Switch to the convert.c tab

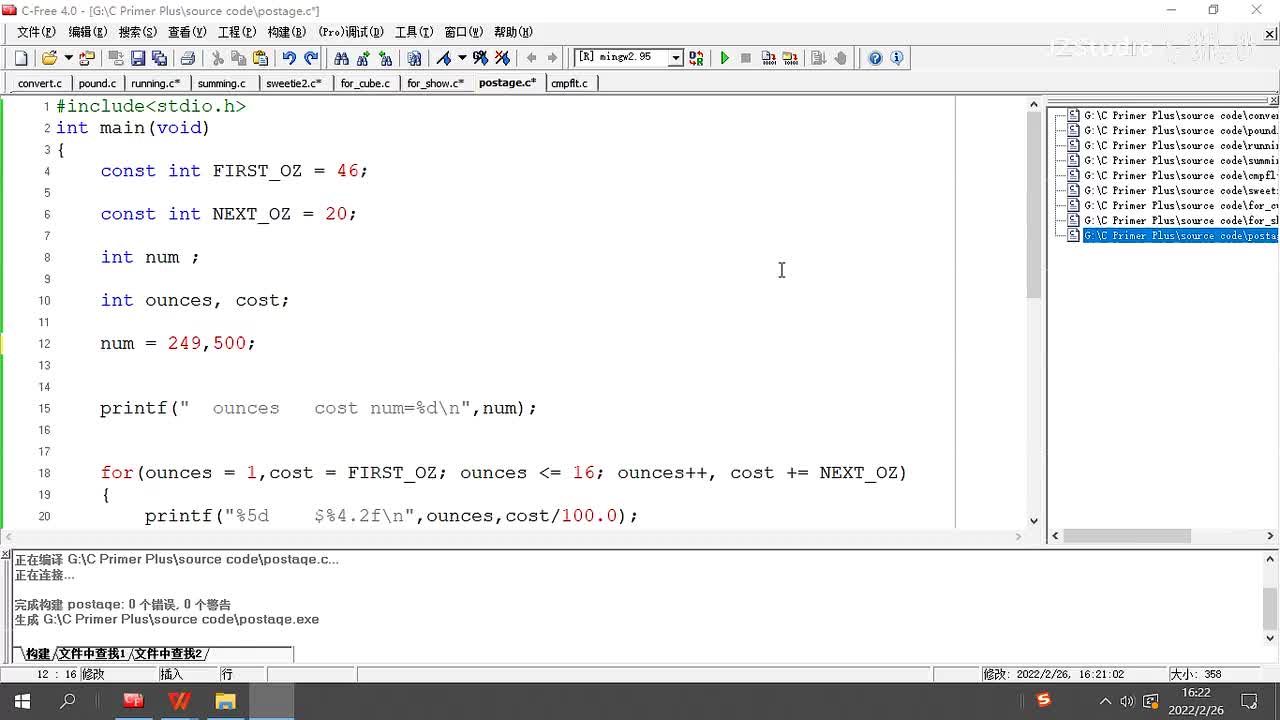point(39,83)
